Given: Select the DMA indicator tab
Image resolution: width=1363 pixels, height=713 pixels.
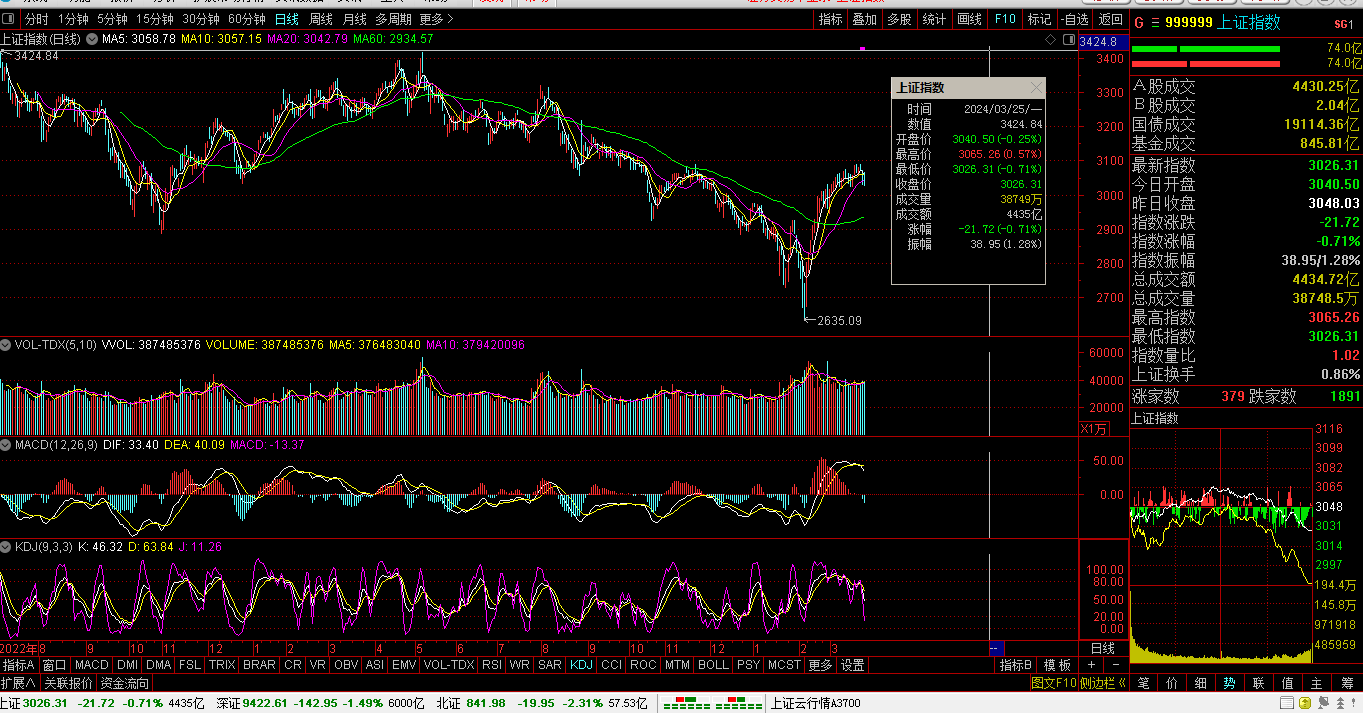Looking at the screenshot, I should [159, 665].
